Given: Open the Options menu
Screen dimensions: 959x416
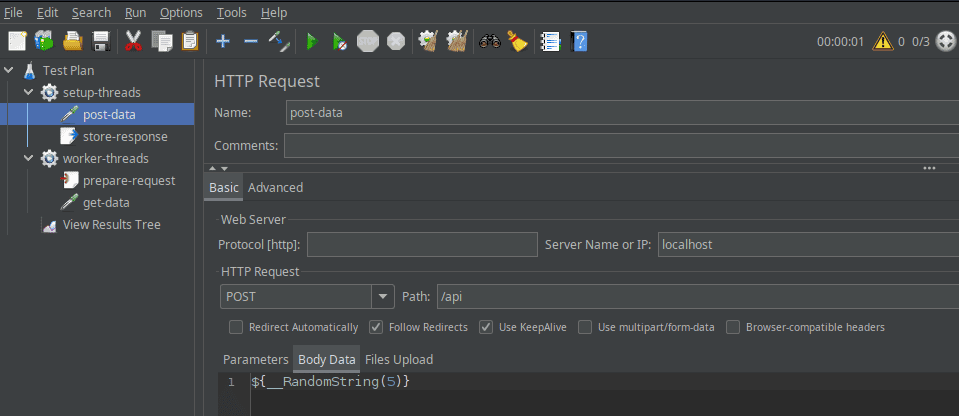Looking at the screenshot, I should point(180,13).
